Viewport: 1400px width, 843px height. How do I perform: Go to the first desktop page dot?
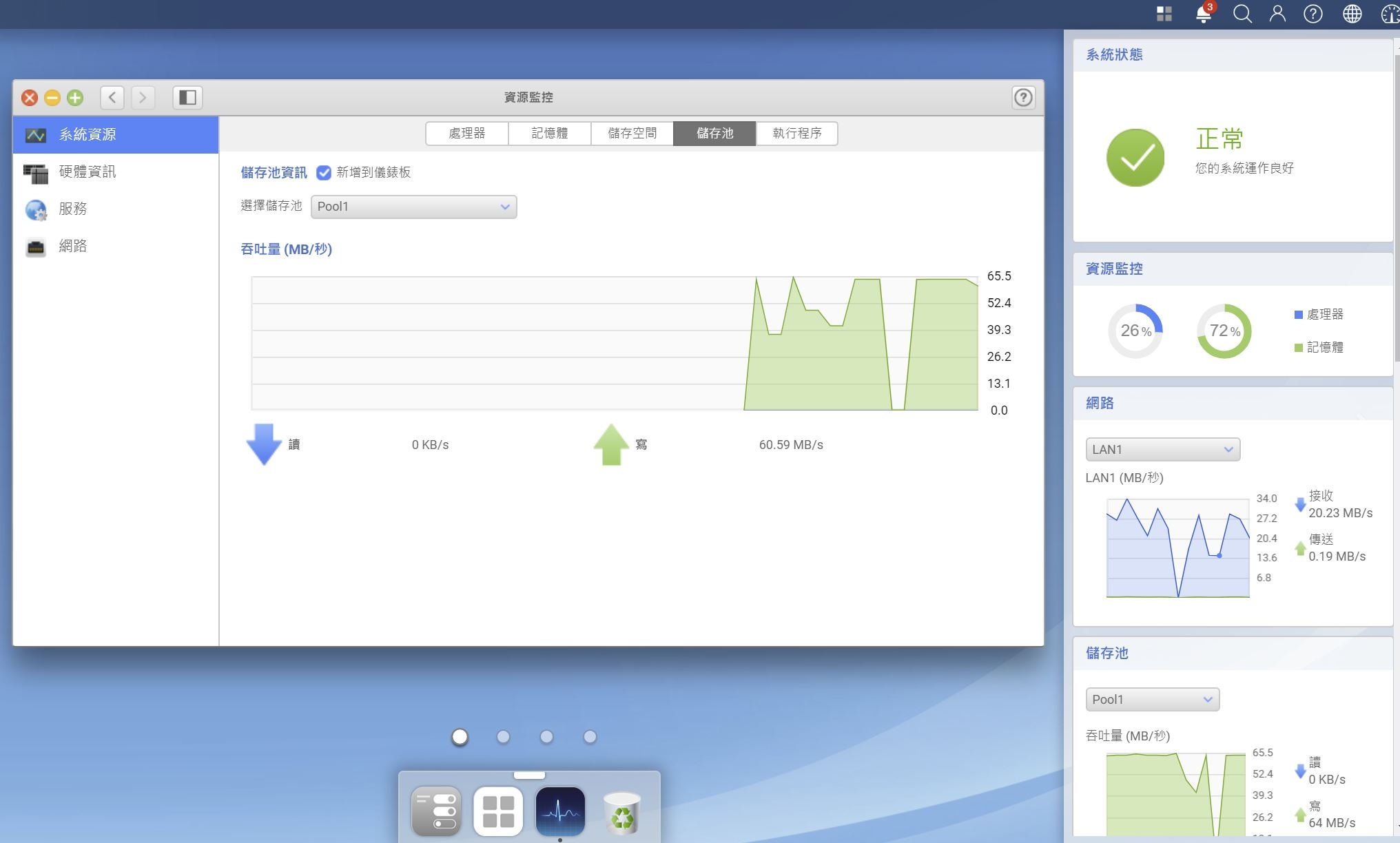point(460,737)
